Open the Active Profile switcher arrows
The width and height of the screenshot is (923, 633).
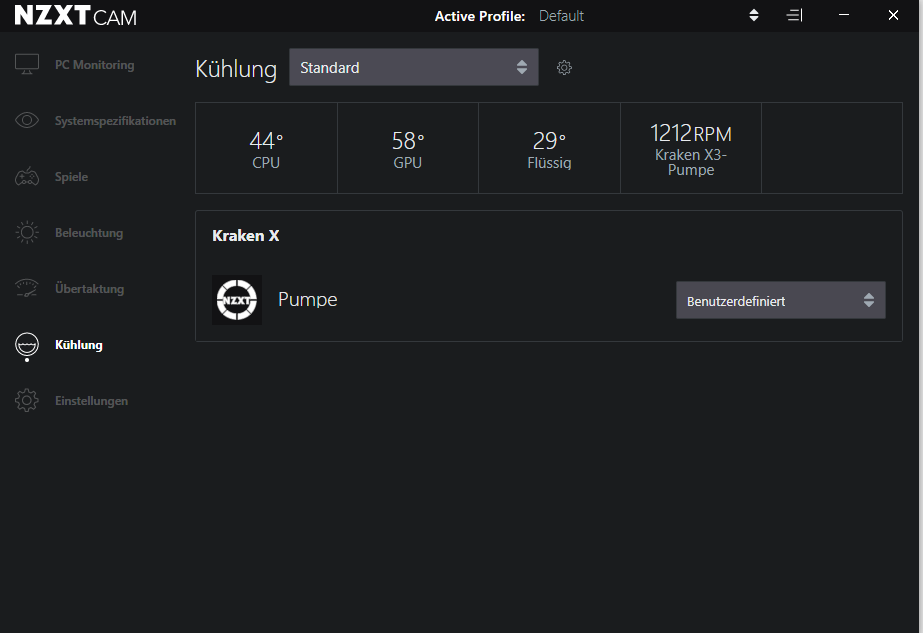753,15
